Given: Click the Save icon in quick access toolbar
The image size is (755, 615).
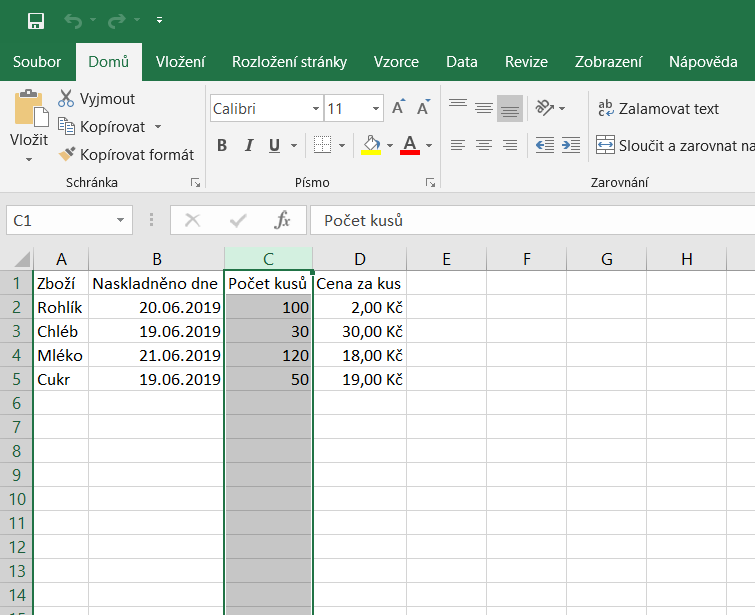Looking at the screenshot, I should pyautogui.click(x=36, y=21).
